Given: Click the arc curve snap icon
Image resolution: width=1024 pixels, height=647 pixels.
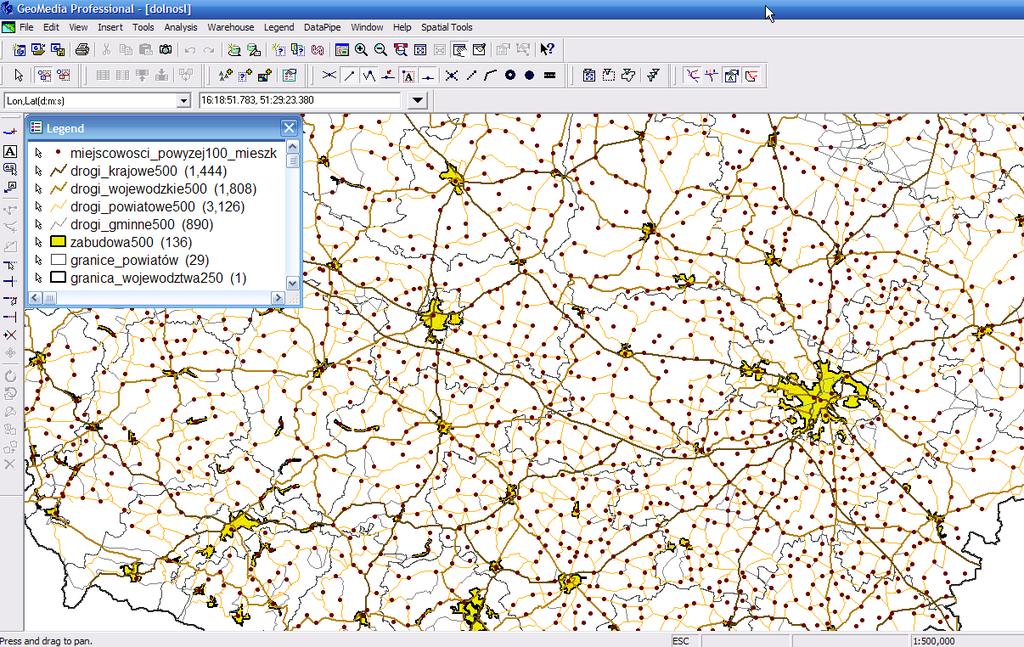Looking at the screenshot, I should click(x=490, y=76).
